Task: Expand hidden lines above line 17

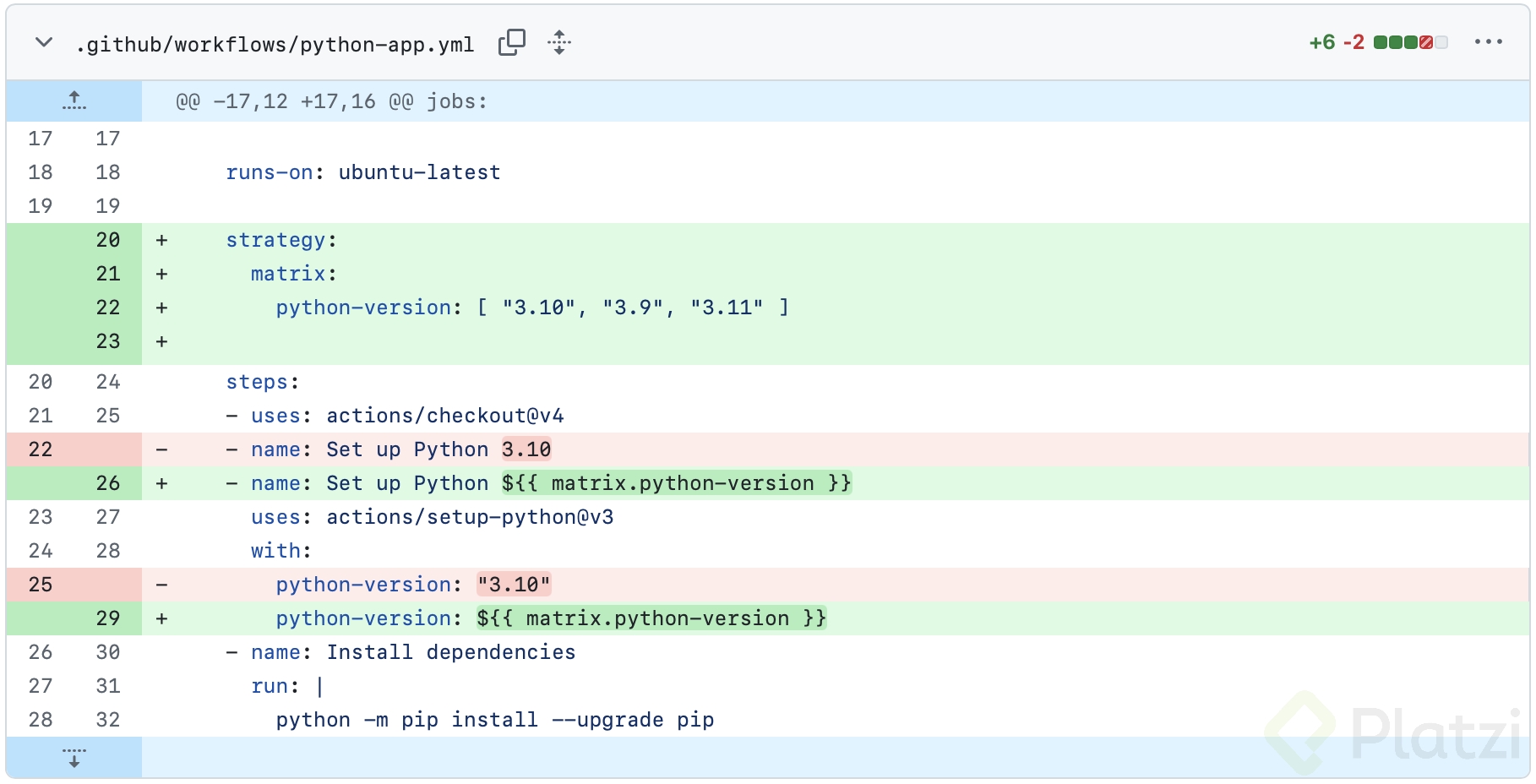Action: 74,101
